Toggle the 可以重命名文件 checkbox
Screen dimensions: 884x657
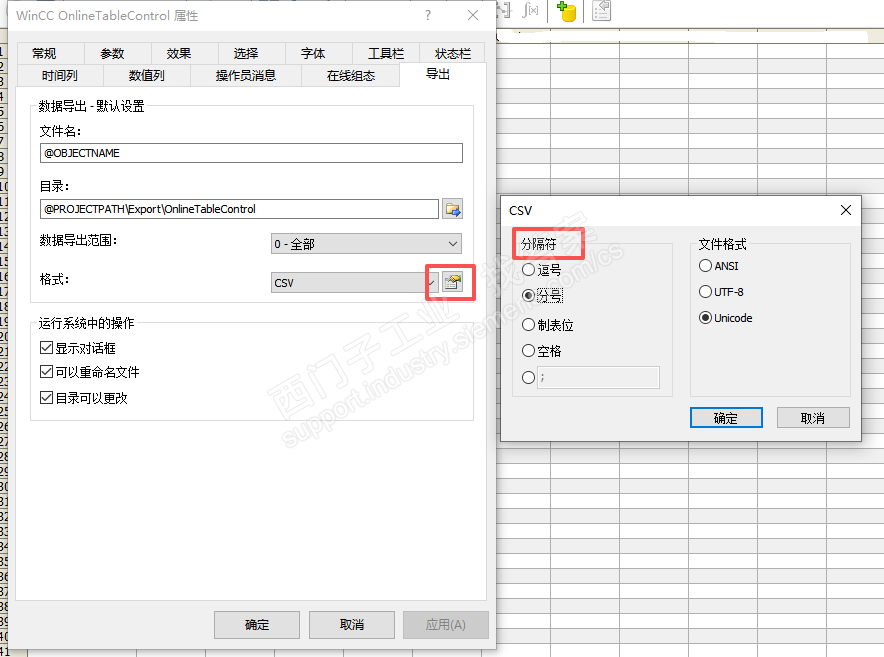90,372
